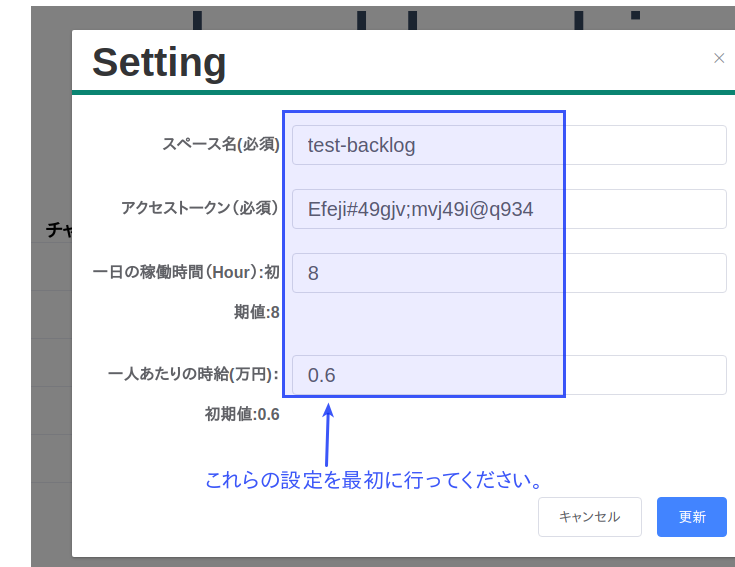The height and width of the screenshot is (567, 735).
Task: Click the 一人あたりの時給 input field
Action: [x=509, y=375]
